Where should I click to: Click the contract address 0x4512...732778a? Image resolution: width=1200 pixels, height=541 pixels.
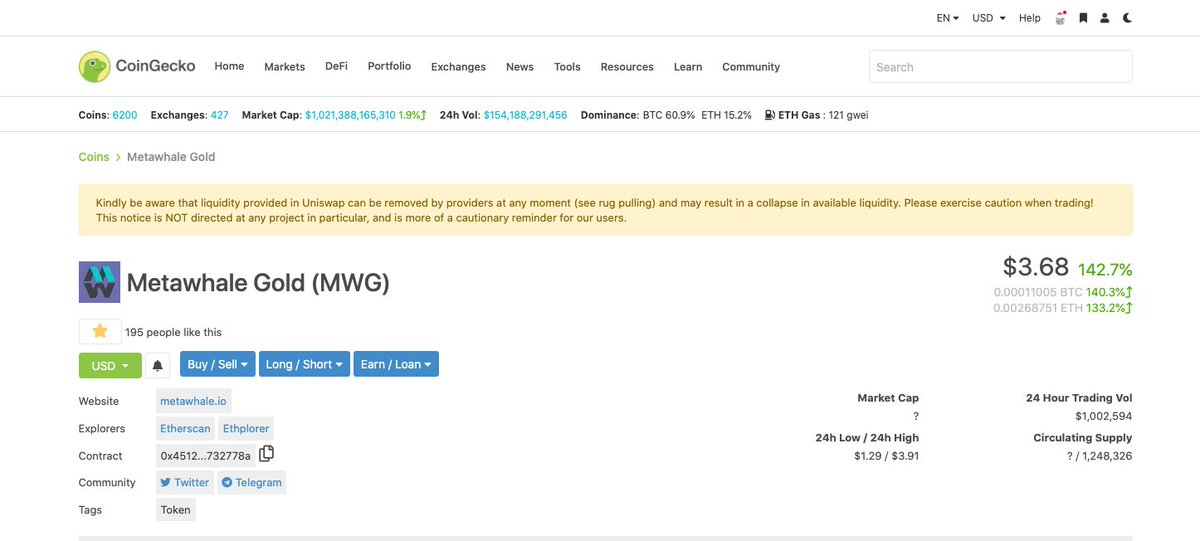click(x=206, y=455)
